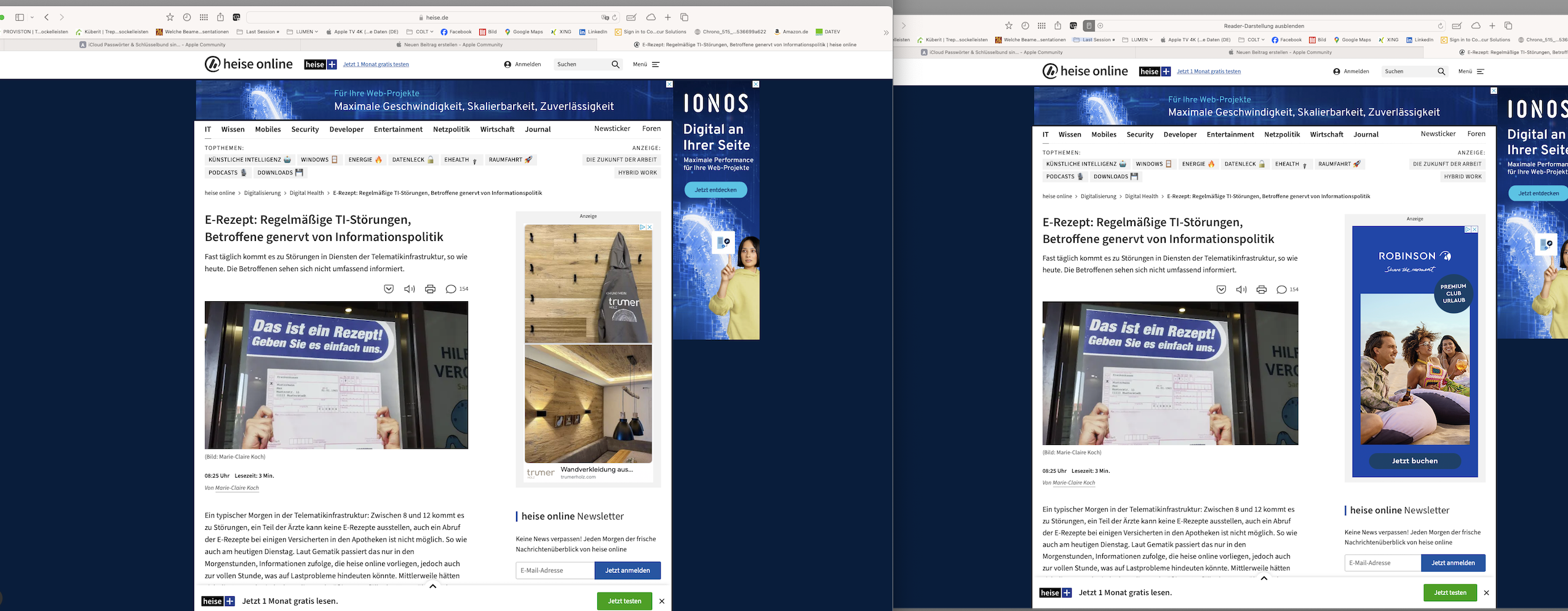The width and height of the screenshot is (1568, 611).
Task: Open iCloud tabs in the right Safari window
Action: 1475,26
